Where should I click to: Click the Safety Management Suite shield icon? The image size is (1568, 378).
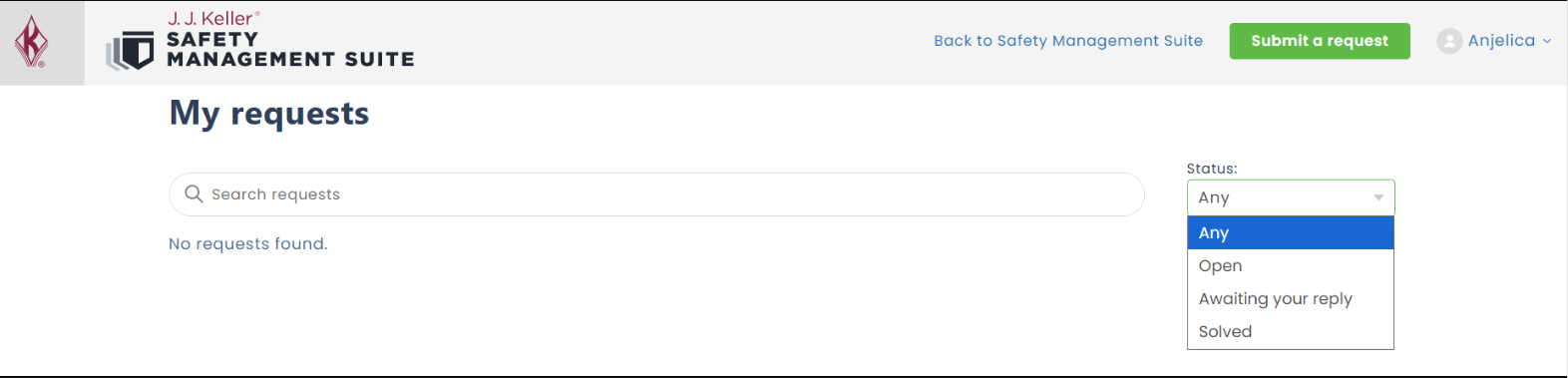(131, 51)
